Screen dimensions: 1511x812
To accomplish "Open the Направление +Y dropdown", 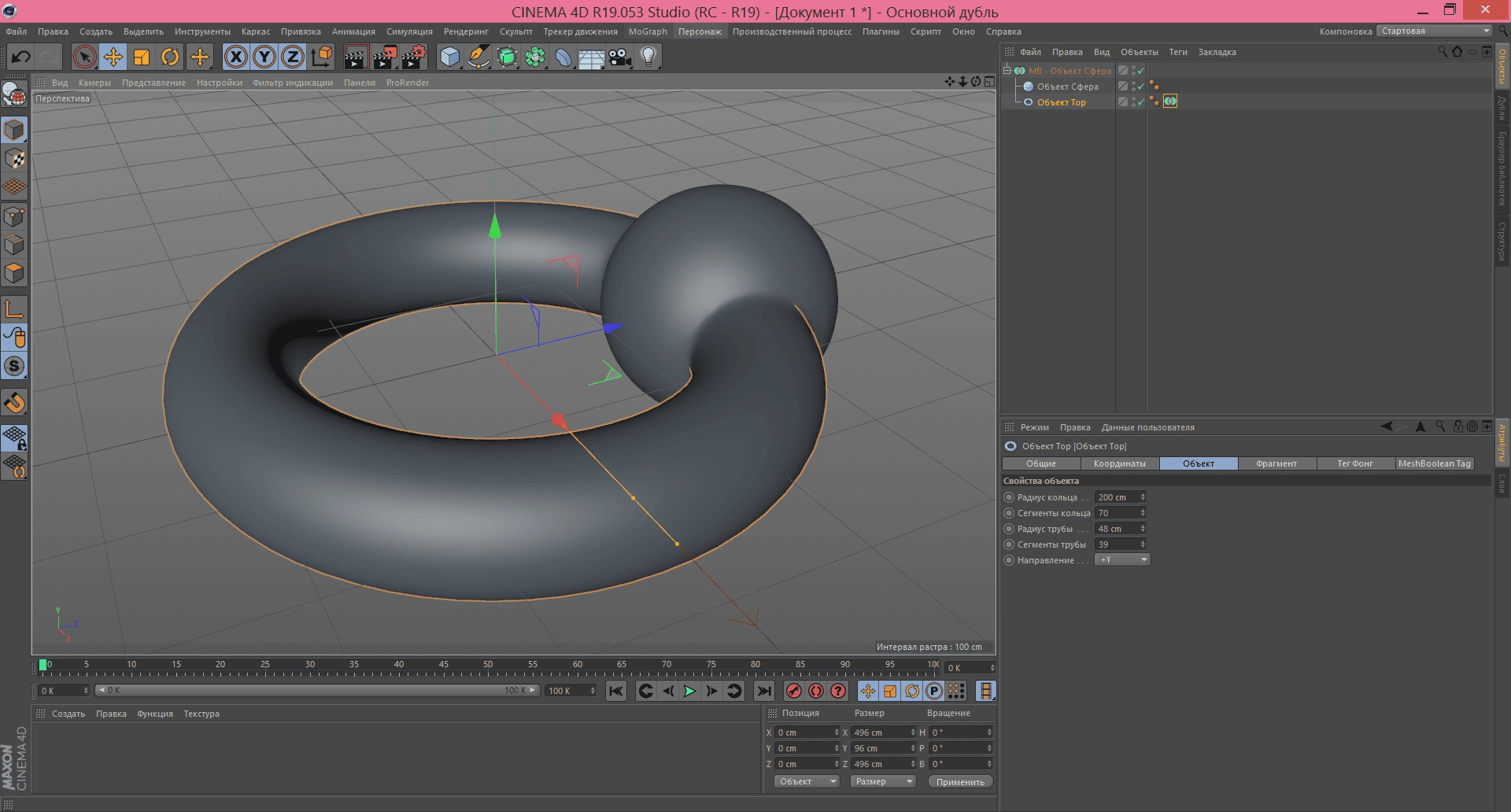I will (x=1122, y=559).
